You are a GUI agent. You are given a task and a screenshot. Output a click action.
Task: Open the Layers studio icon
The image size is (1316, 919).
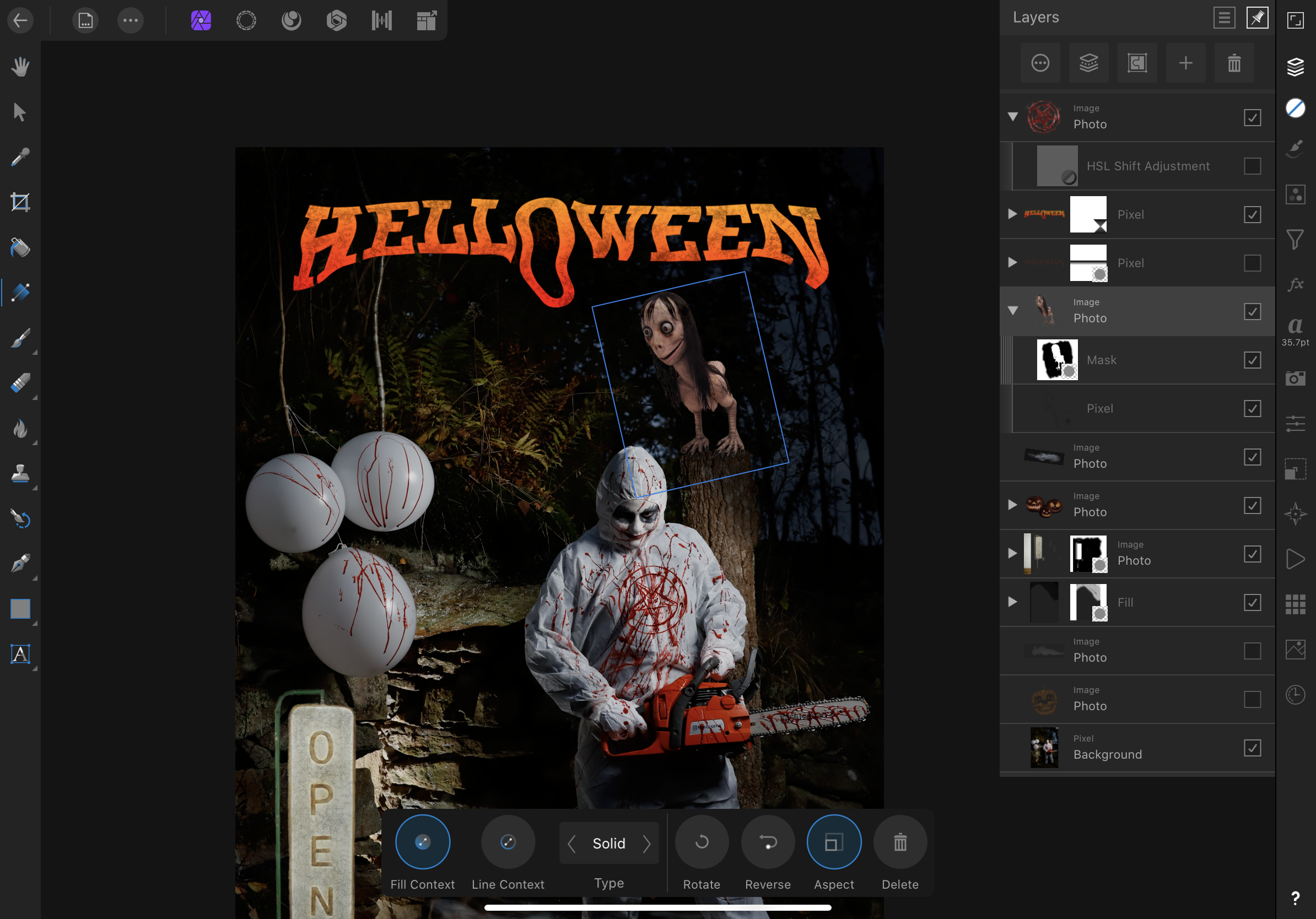coord(1296,67)
